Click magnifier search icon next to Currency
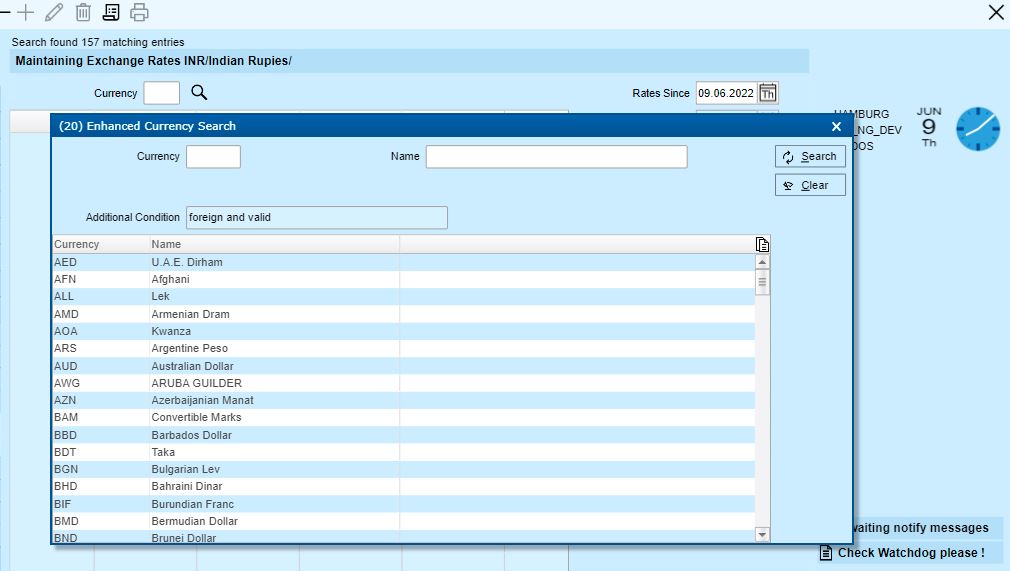1010x571 pixels. pos(199,93)
